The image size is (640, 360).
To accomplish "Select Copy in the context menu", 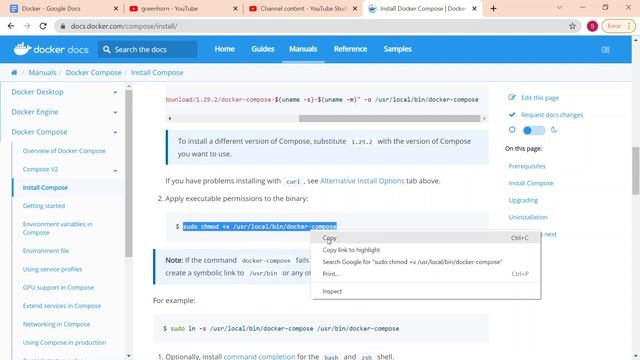I will [426, 238].
